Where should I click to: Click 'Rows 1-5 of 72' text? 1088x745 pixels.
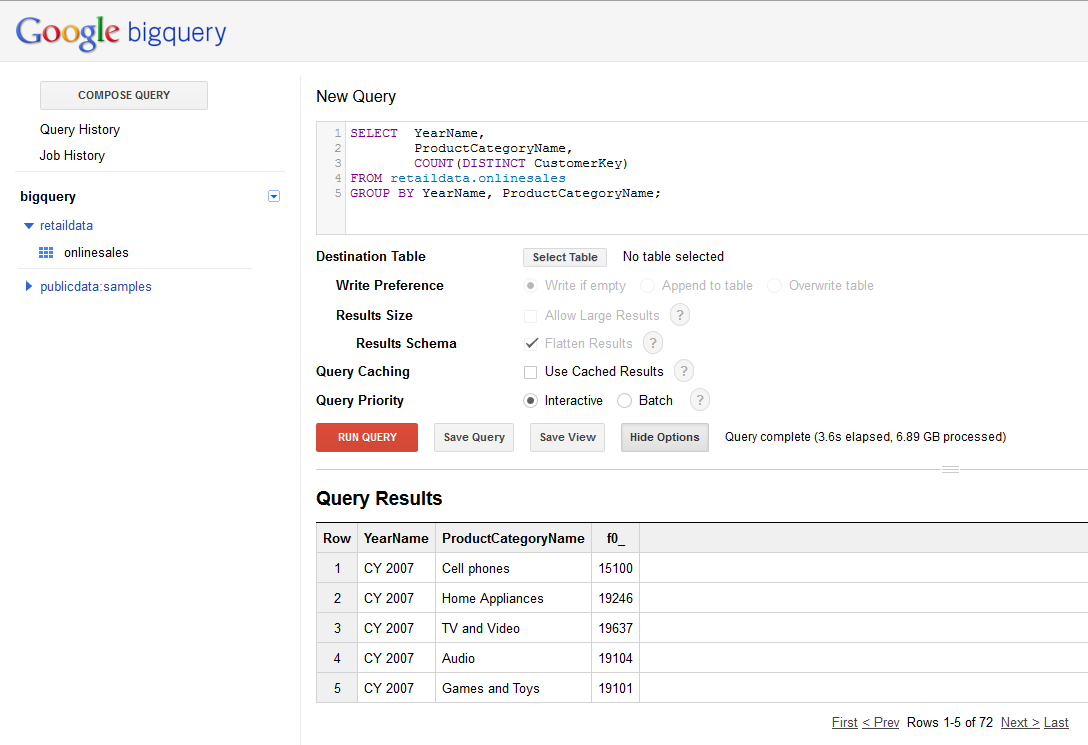click(x=950, y=722)
